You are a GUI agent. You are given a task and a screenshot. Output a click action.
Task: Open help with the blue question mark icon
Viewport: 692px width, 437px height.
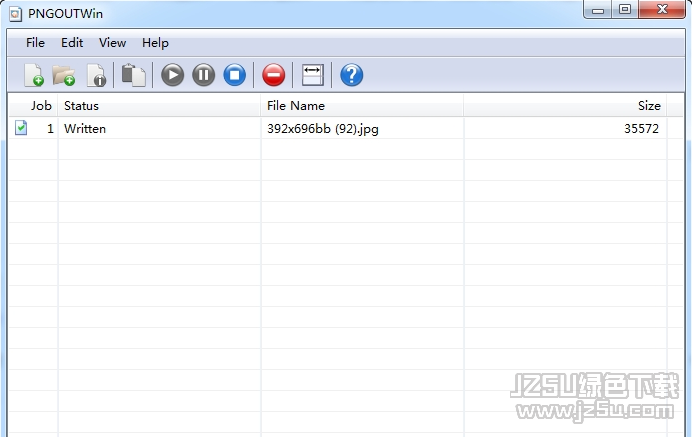(352, 75)
